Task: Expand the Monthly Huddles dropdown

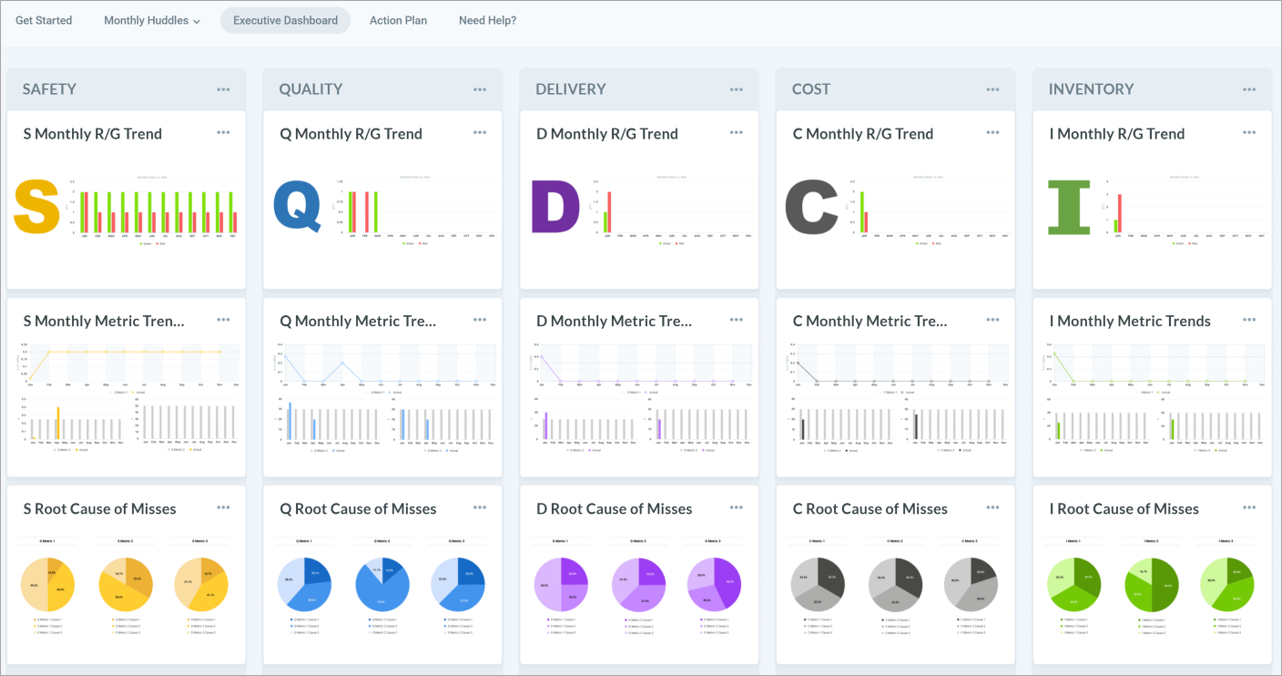Action: 150,20
